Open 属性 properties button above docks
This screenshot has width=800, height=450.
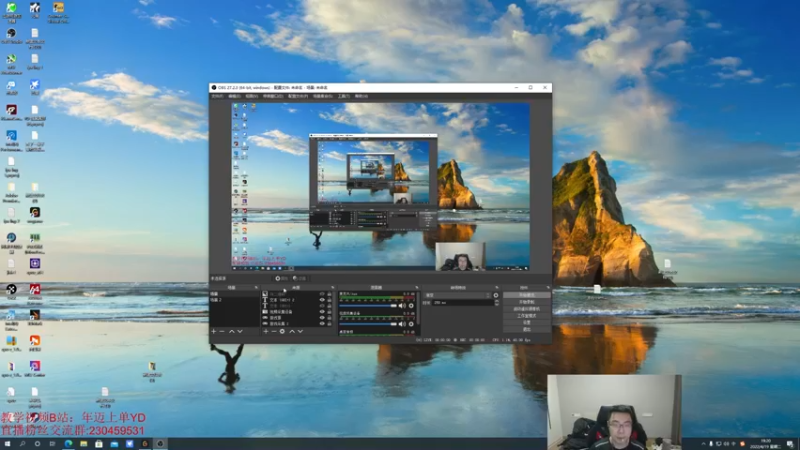pos(282,279)
